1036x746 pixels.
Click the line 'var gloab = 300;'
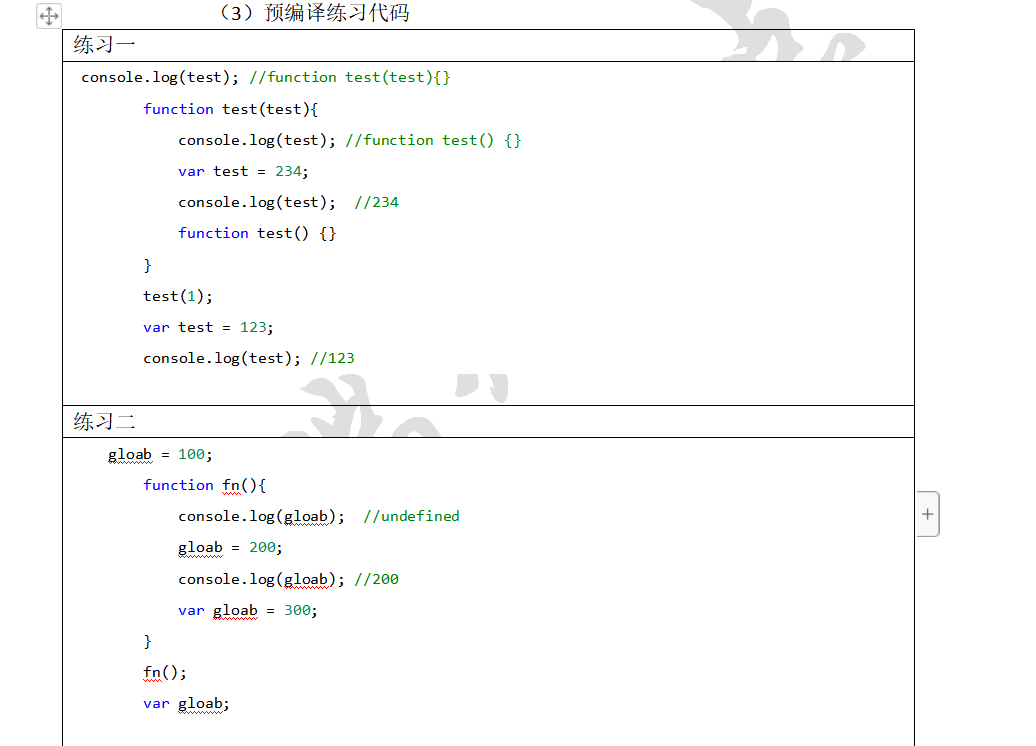pyautogui.click(x=248, y=611)
